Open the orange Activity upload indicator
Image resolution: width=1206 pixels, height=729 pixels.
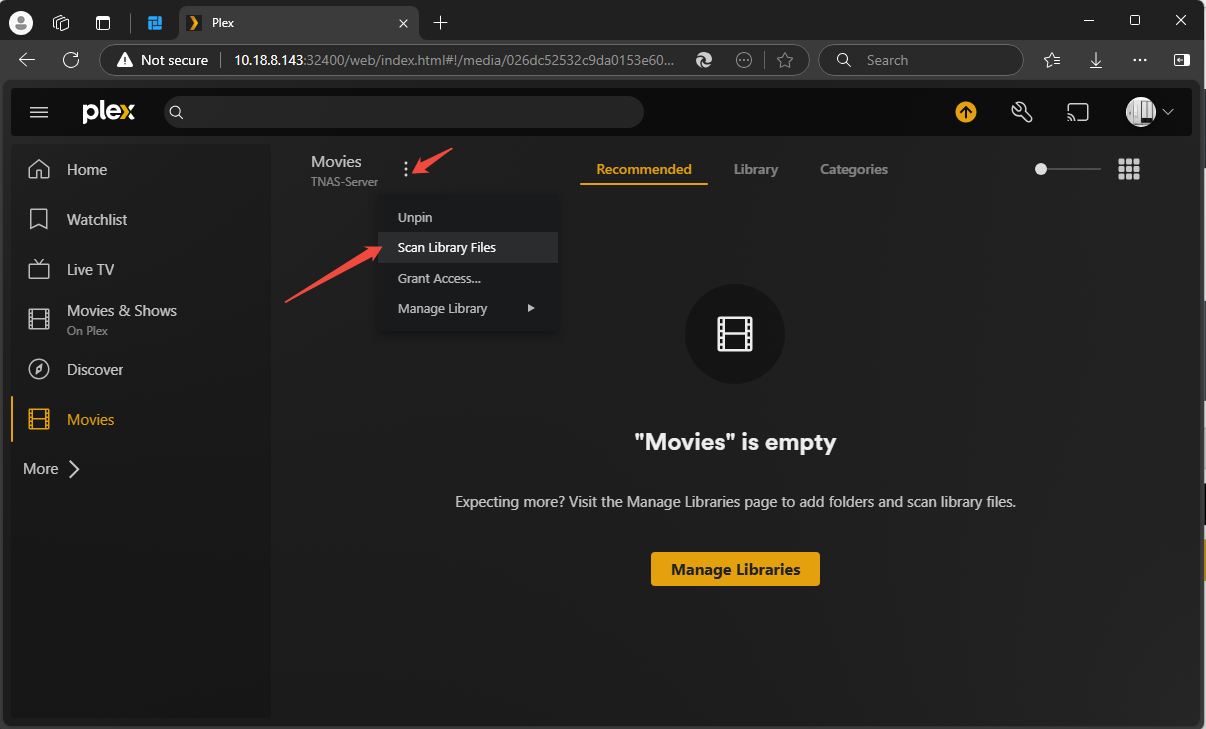click(965, 112)
